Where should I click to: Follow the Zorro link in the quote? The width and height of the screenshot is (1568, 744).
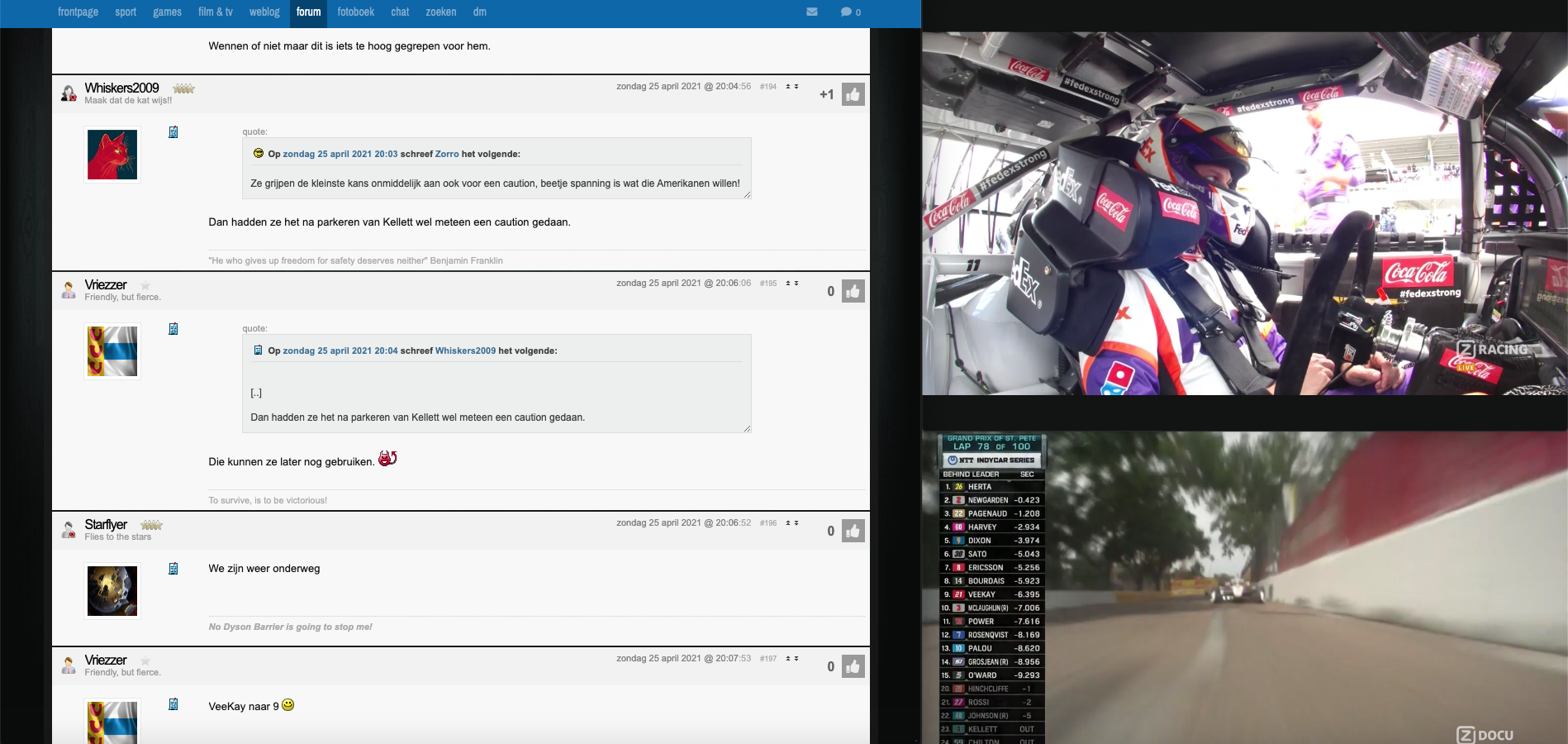pyautogui.click(x=447, y=154)
